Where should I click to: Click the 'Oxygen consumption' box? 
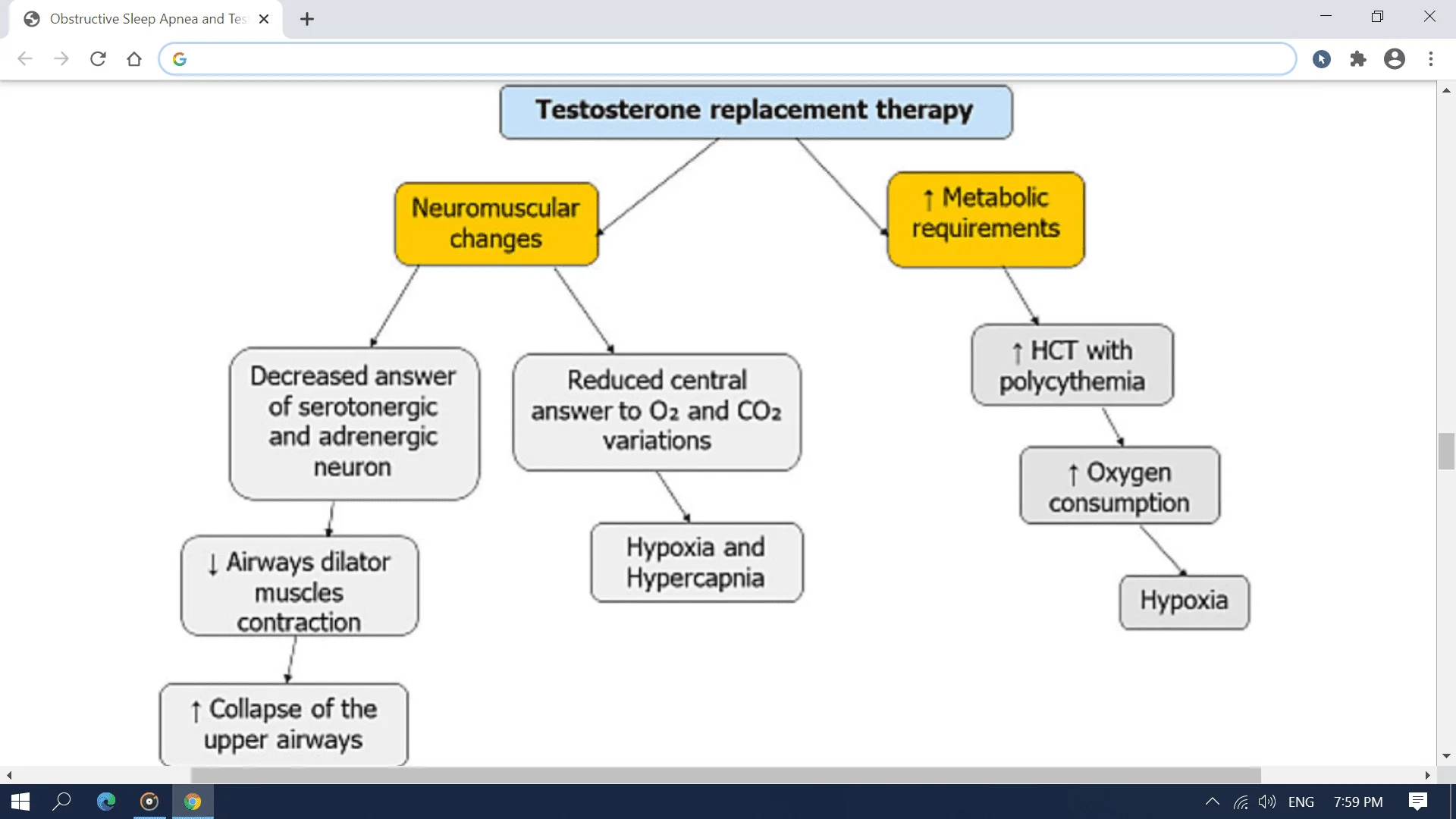(x=1120, y=485)
